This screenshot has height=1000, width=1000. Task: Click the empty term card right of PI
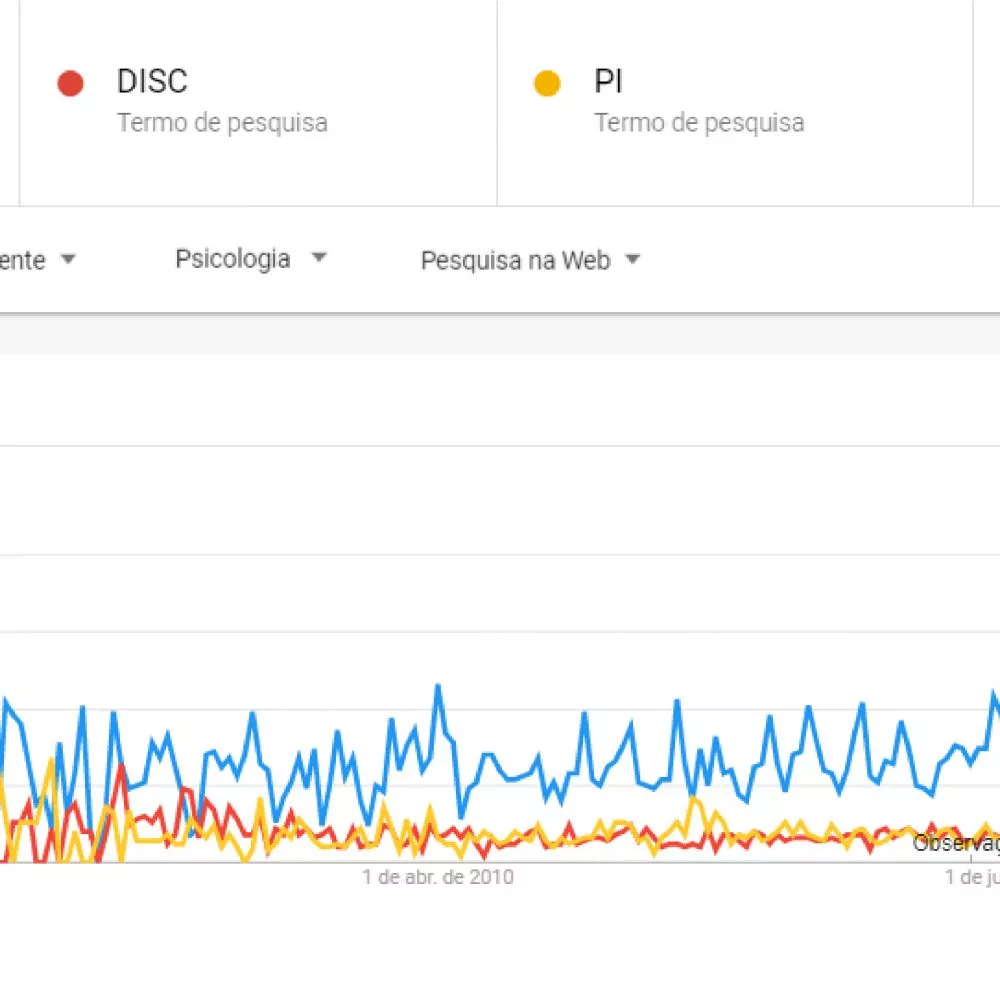(x=987, y=103)
